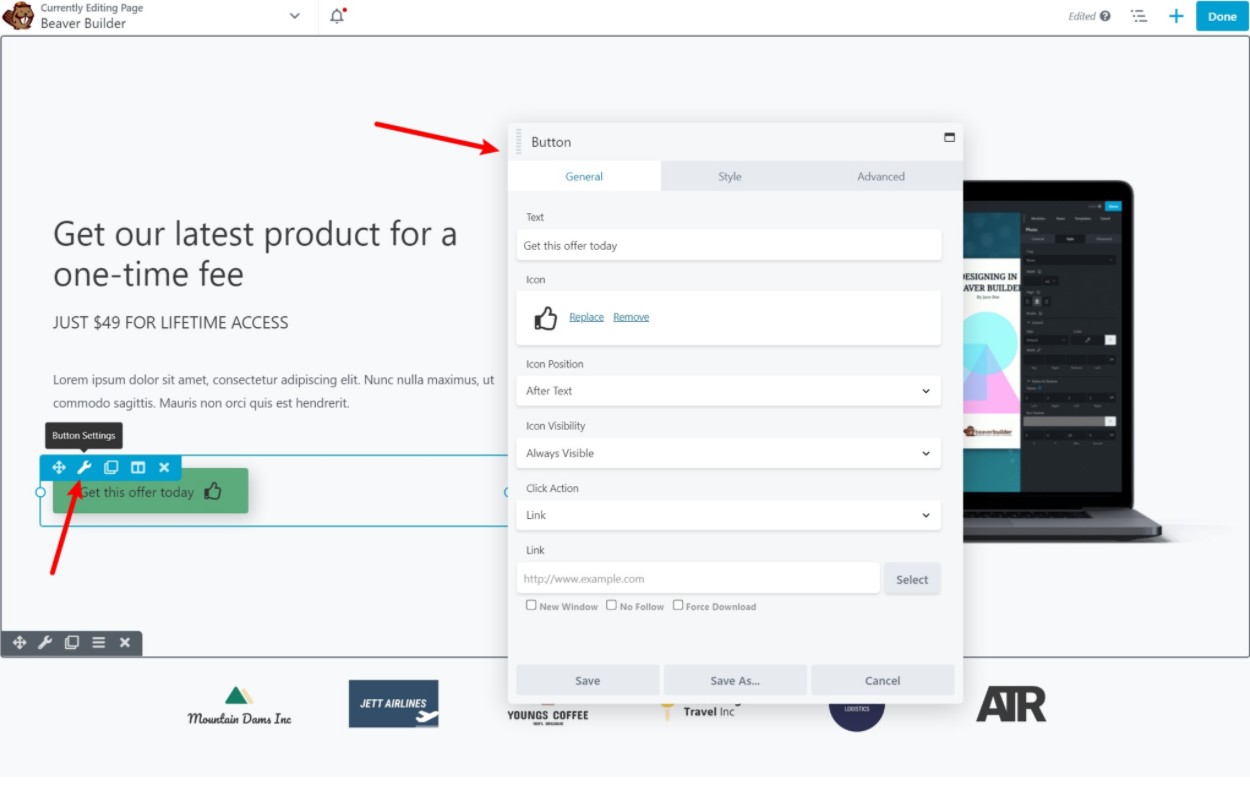Click the Done button
This screenshot has width=1250, height=788.
tap(1222, 16)
